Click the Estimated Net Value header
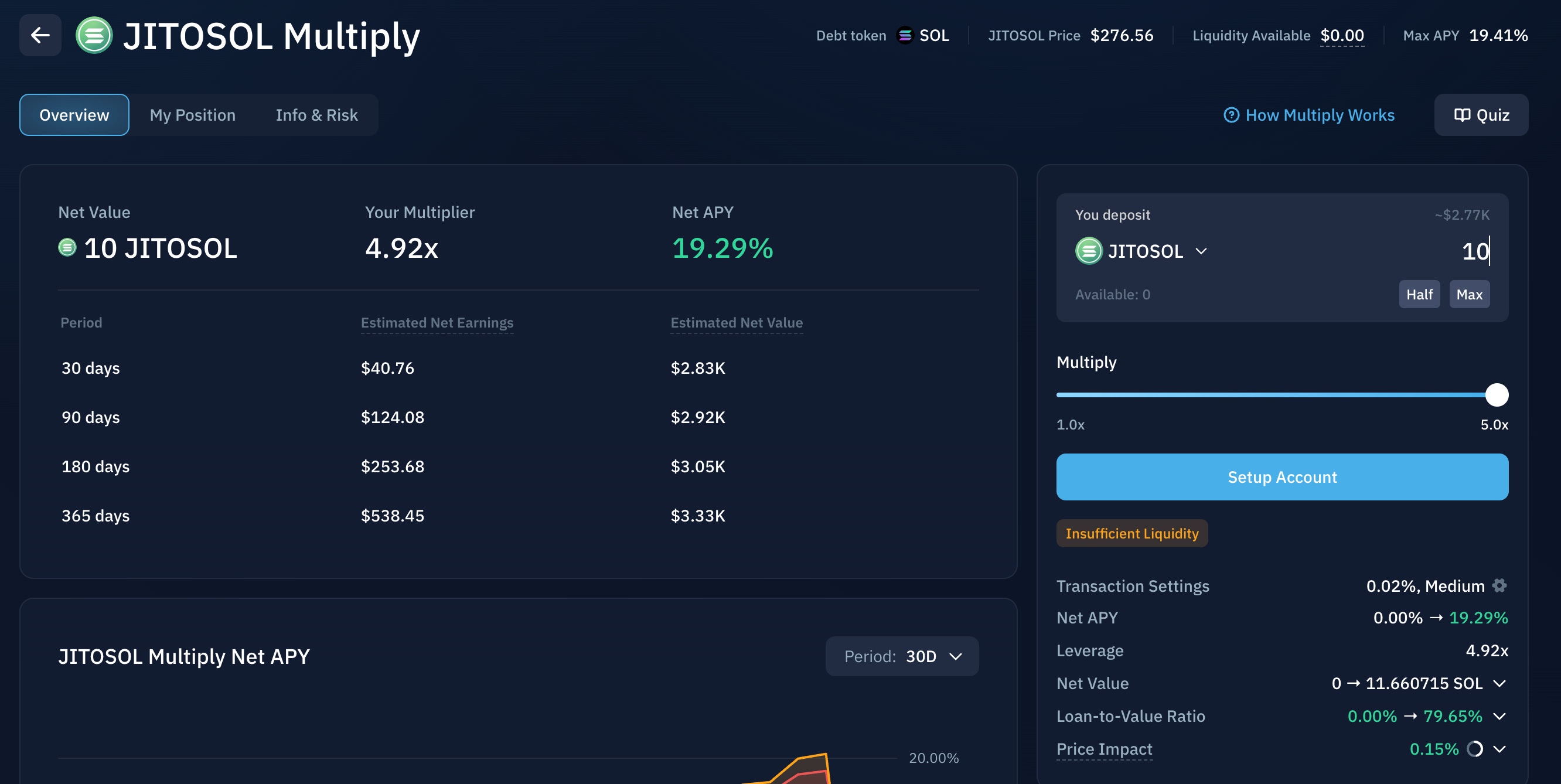The height and width of the screenshot is (784, 1561). (x=737, y=322)
